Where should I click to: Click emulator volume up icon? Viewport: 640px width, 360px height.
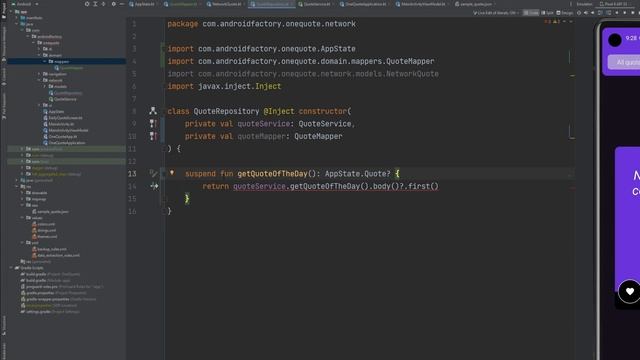pyautogui.click(x=586, y=13)
